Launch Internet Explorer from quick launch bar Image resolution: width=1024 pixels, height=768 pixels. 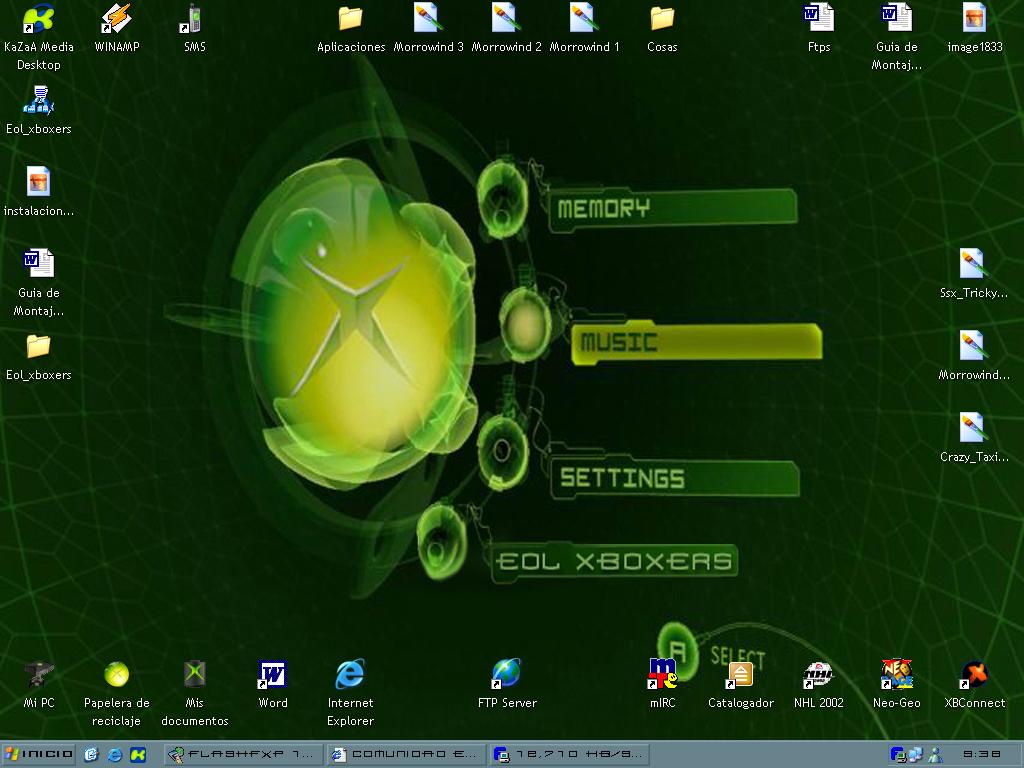115,754
